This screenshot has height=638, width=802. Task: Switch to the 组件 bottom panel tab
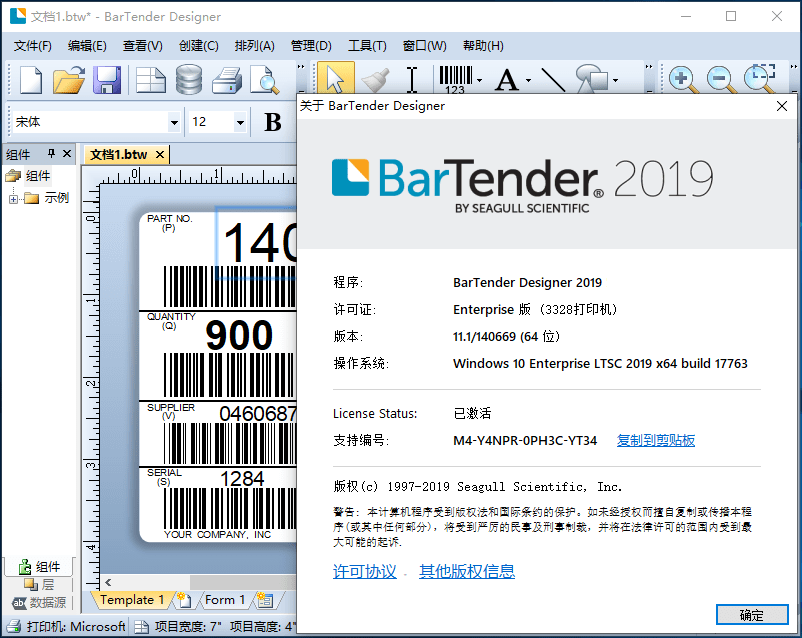pos(39,567)
